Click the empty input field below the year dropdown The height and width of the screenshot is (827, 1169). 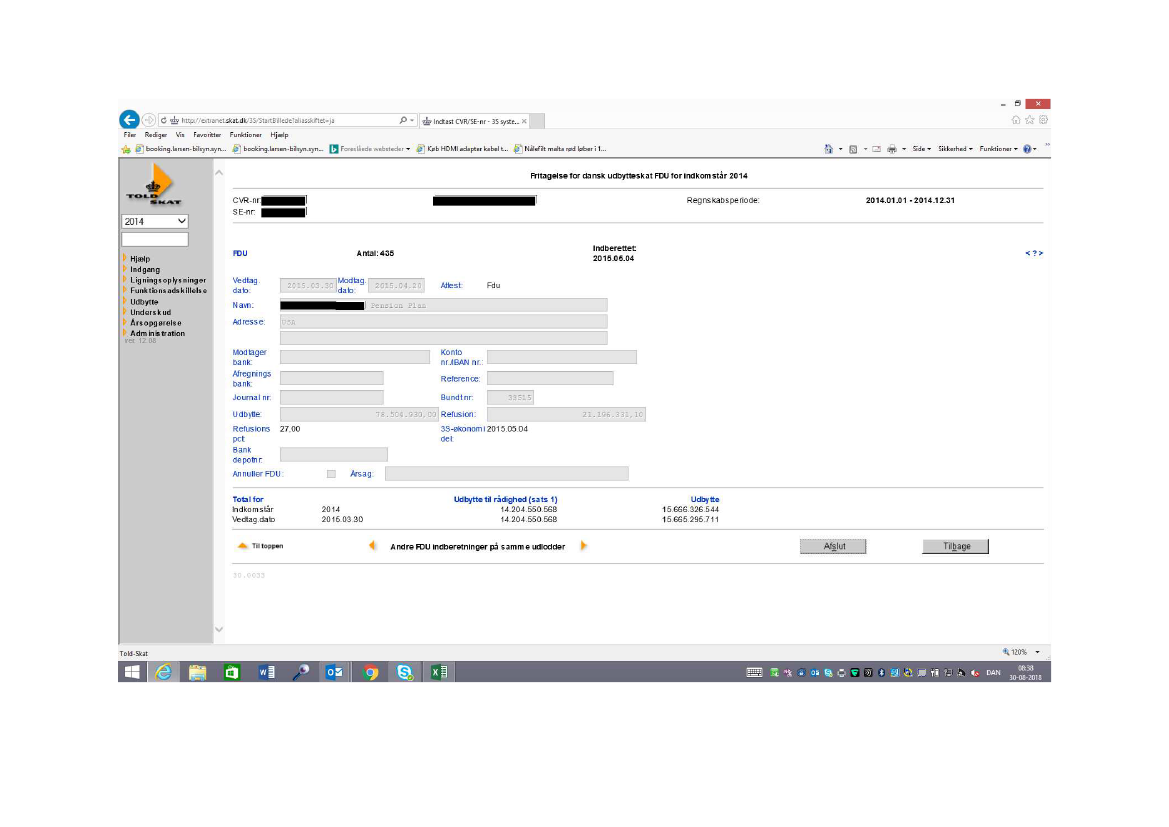[154, 239]
